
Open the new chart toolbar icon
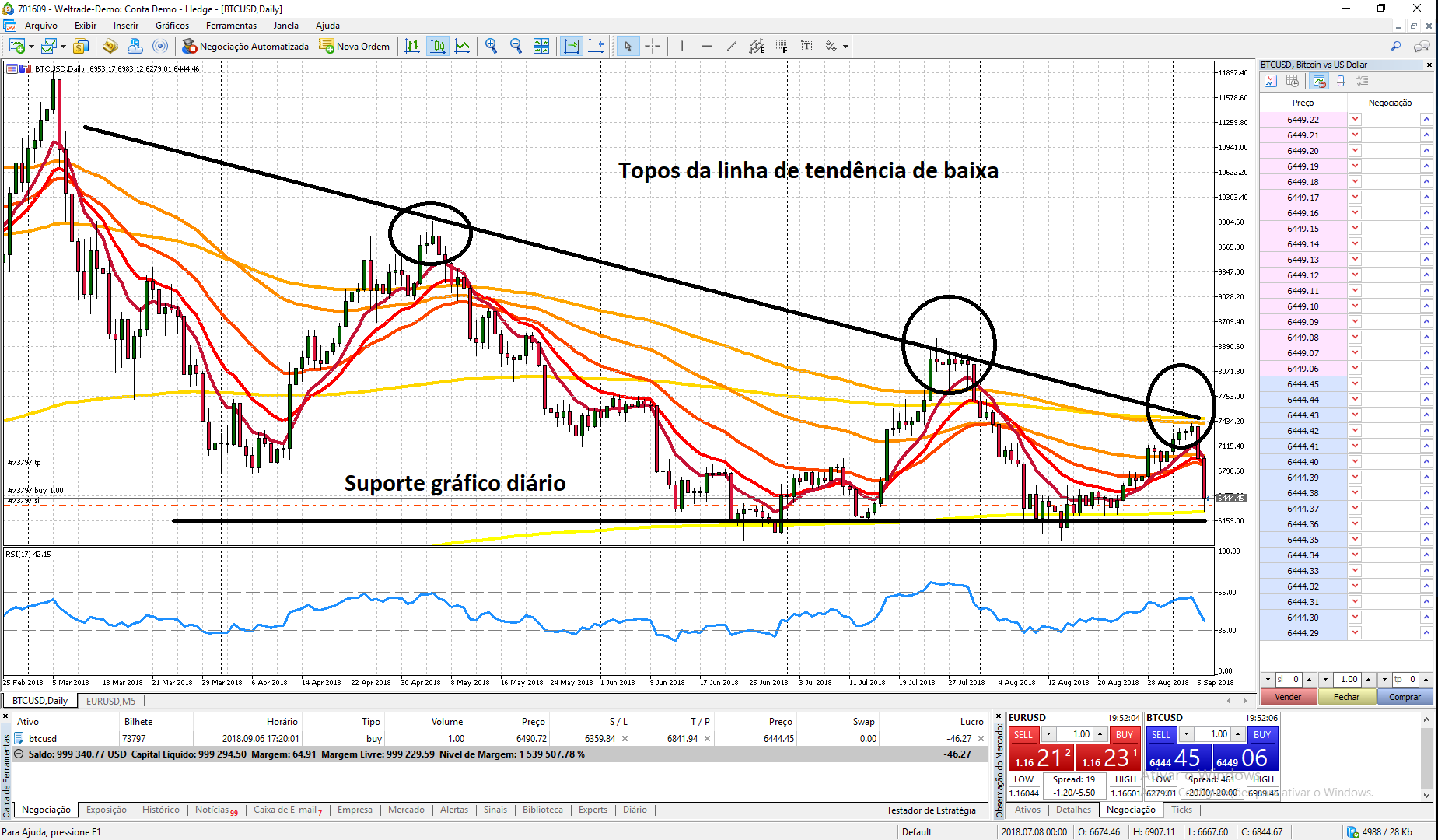pos(16,47)
